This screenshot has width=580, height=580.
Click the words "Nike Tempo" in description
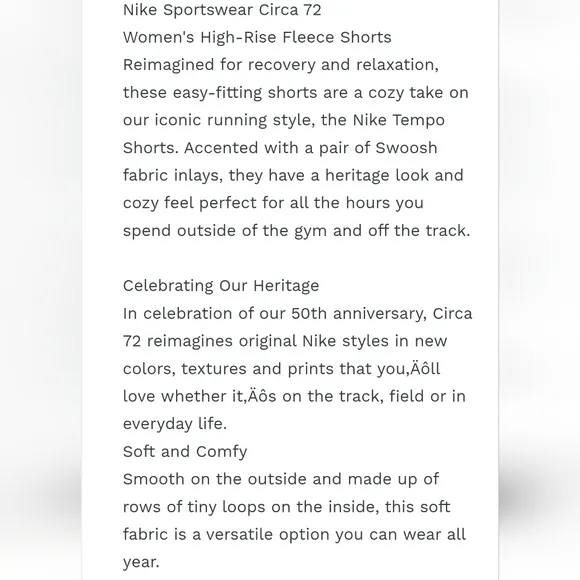(x=398, y=120)
